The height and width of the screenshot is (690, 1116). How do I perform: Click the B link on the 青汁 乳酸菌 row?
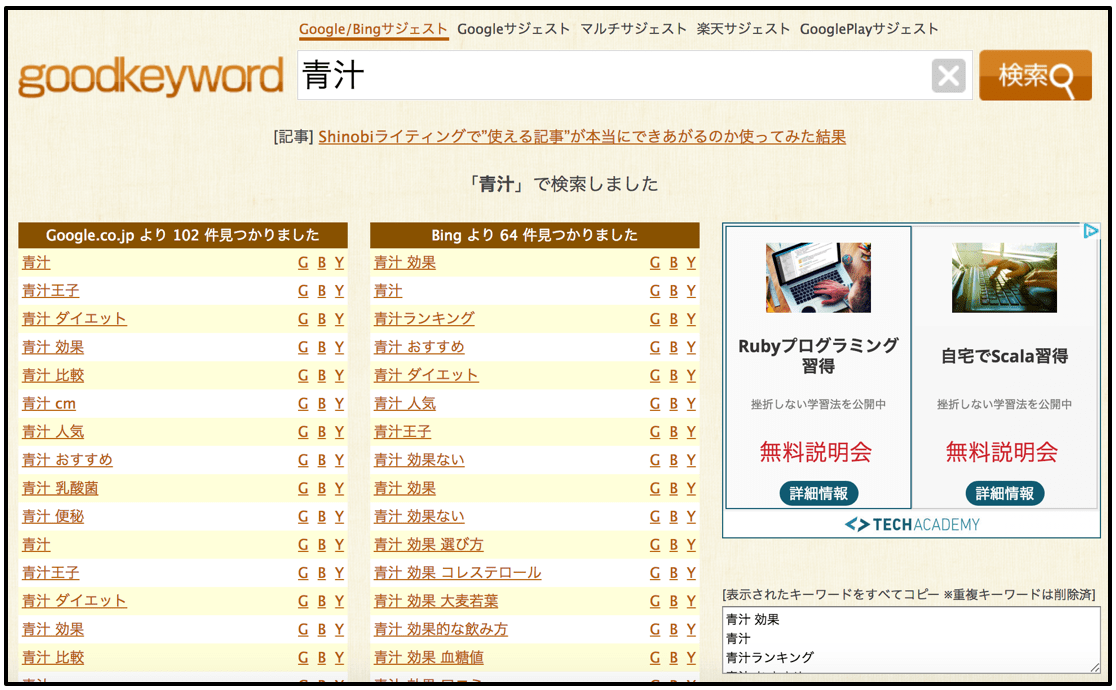click(322, 488)
